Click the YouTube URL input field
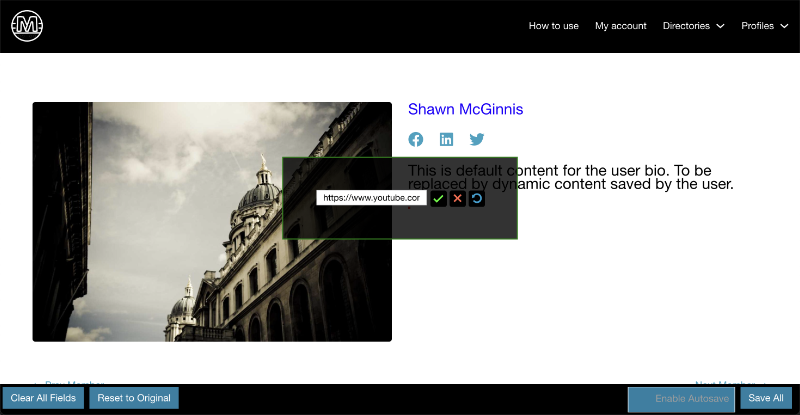This screenshot has width=800, height=415. pyautogui.click(x=371, y=199)
